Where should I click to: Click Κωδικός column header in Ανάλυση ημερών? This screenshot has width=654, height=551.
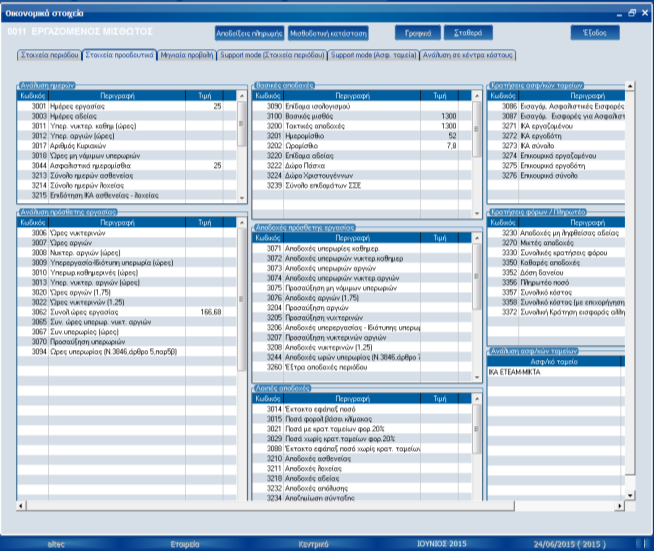pyautogui.click(x=33, y=96)
